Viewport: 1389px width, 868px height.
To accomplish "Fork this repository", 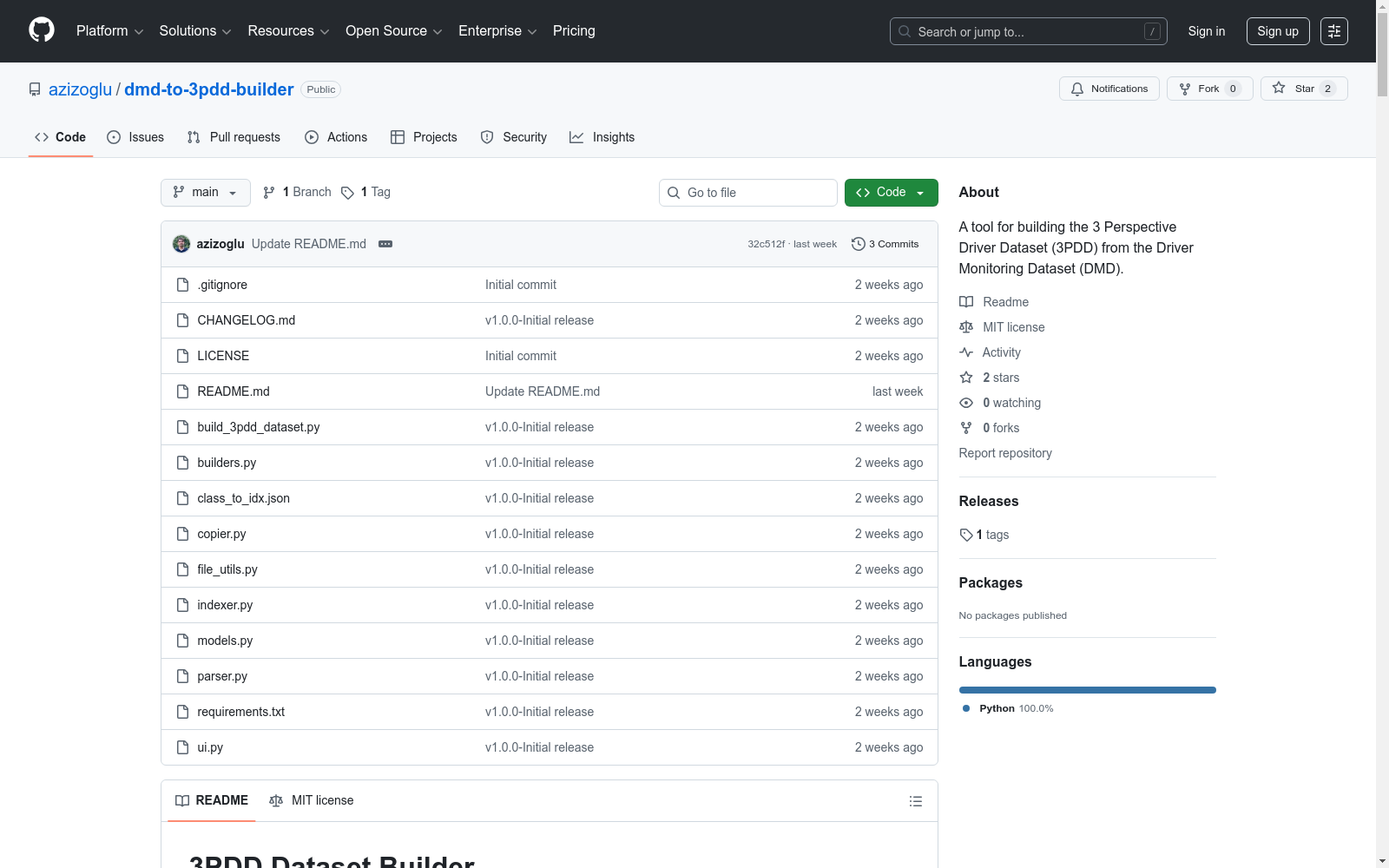I will coord(1210,89).
